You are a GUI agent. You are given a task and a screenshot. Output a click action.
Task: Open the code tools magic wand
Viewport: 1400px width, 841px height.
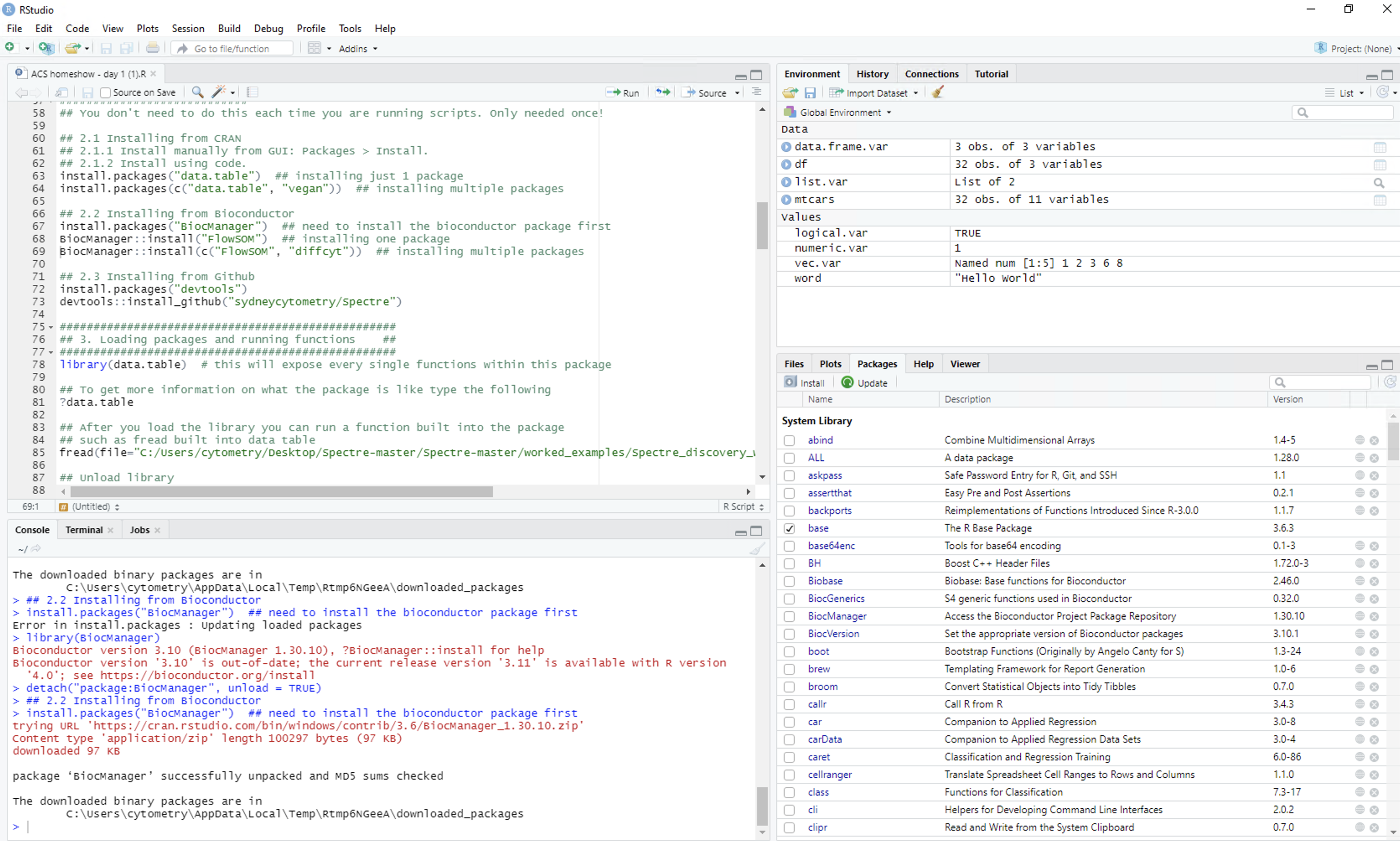tap(219, 92)
